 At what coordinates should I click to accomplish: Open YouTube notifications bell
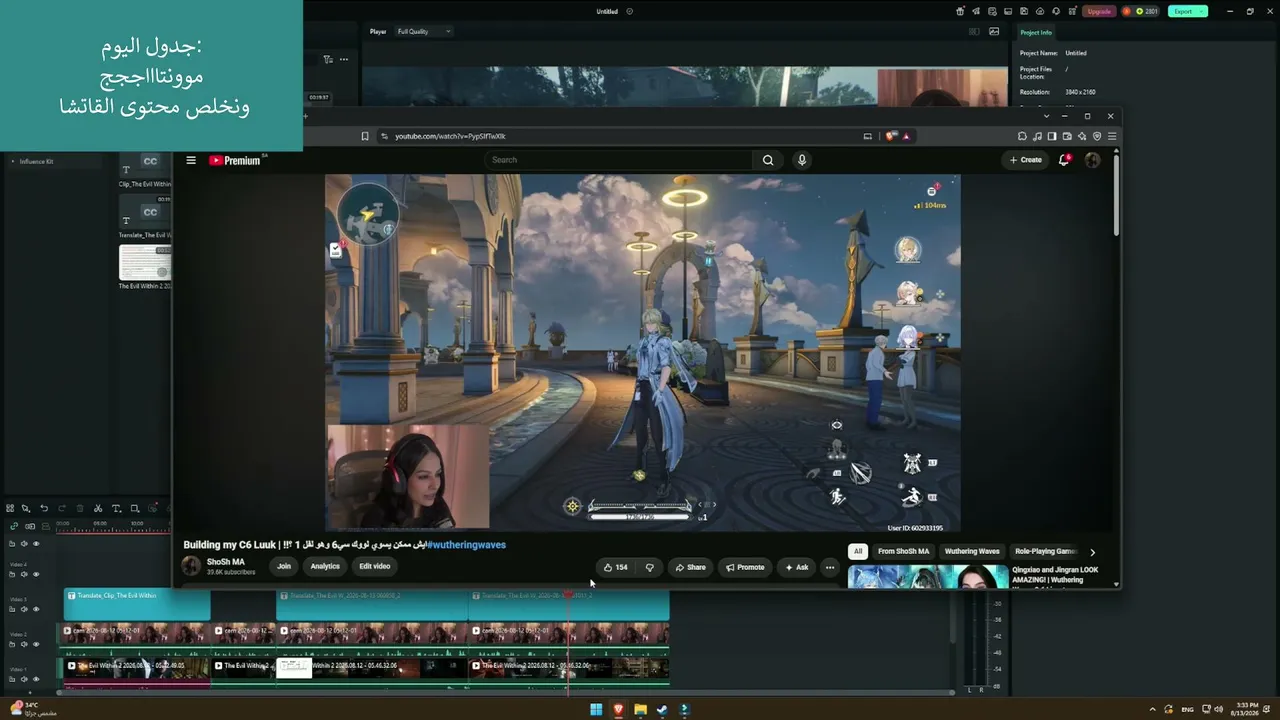[1065, 160]
